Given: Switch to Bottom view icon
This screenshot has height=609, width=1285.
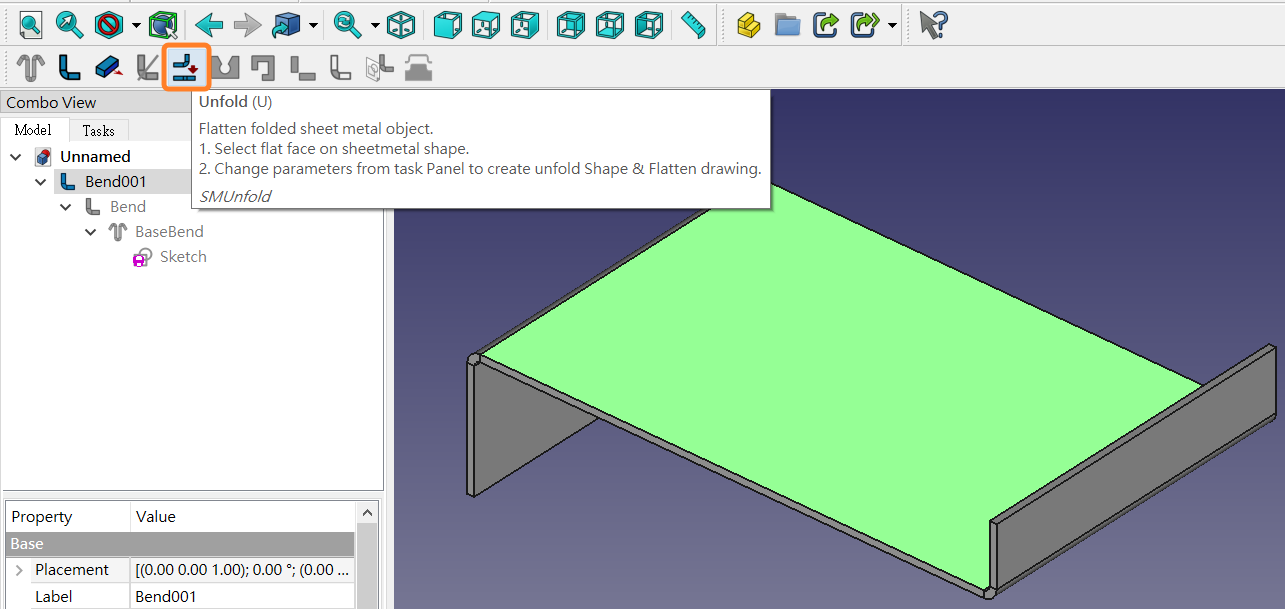Looking at the screenshot, I should pos(610,25).
